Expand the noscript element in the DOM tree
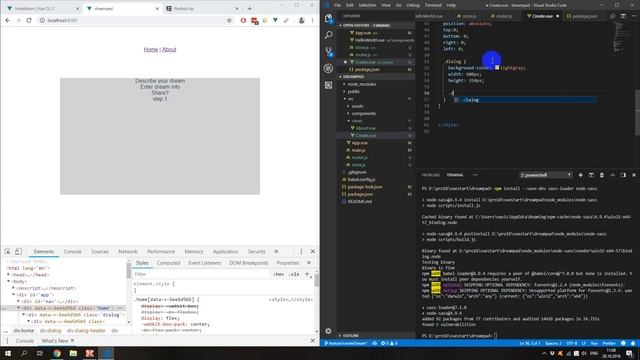This screenshot has height=360, width=640. [x=13, y=288]
